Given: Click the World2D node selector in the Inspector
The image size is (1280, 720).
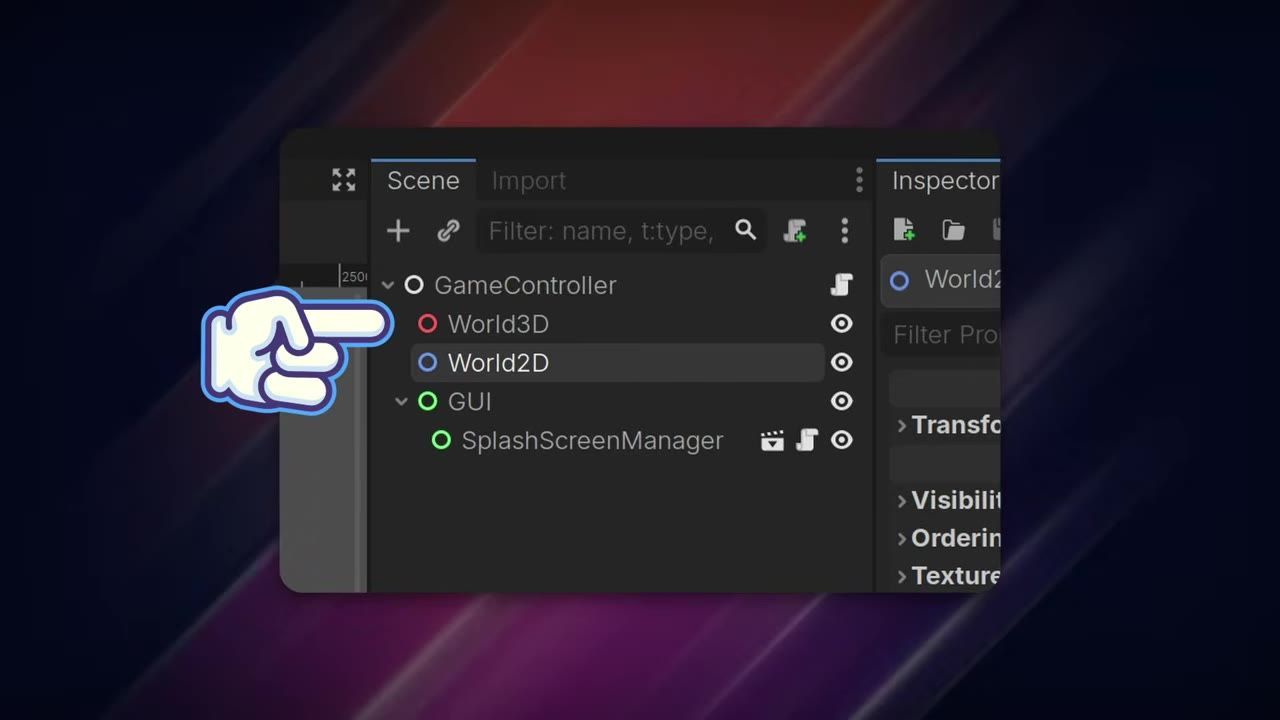Looking at the screenshot, I should pos(941,280).
